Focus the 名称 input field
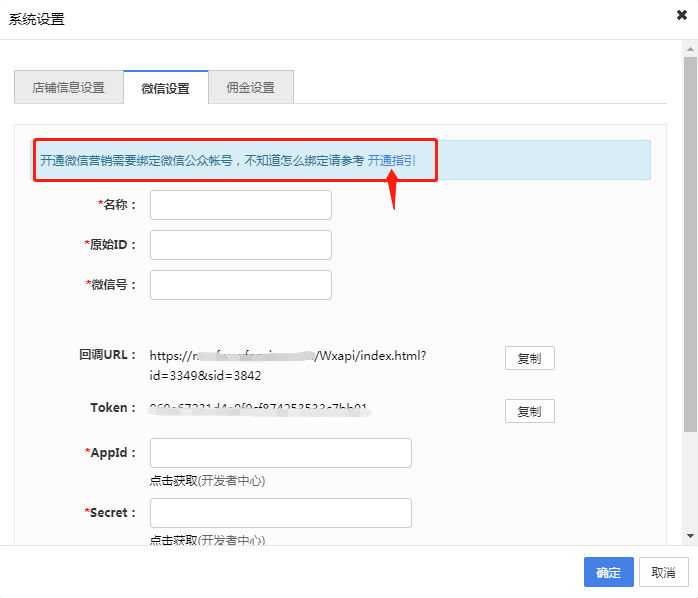Viewport: 698px width, 598px height. click(240, 205)
